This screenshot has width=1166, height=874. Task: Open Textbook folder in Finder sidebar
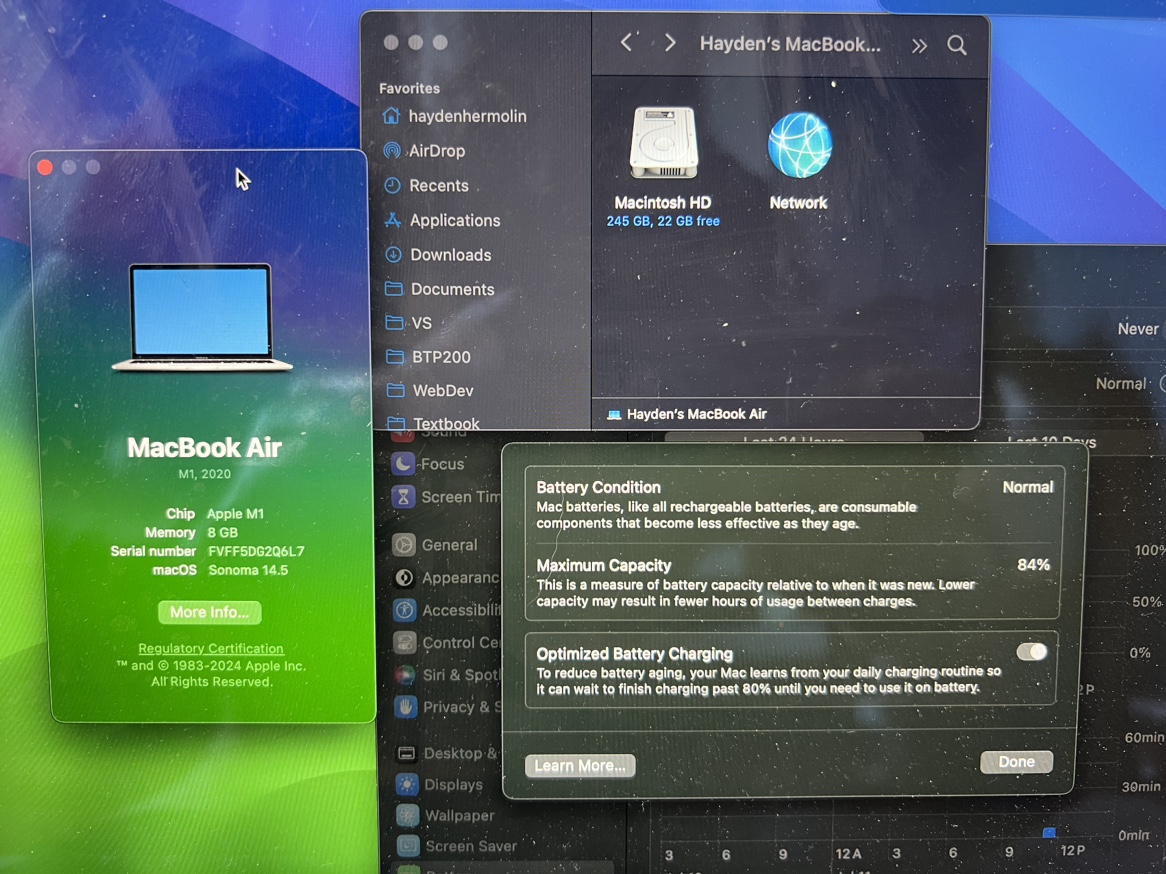click(x=434, y=423)
